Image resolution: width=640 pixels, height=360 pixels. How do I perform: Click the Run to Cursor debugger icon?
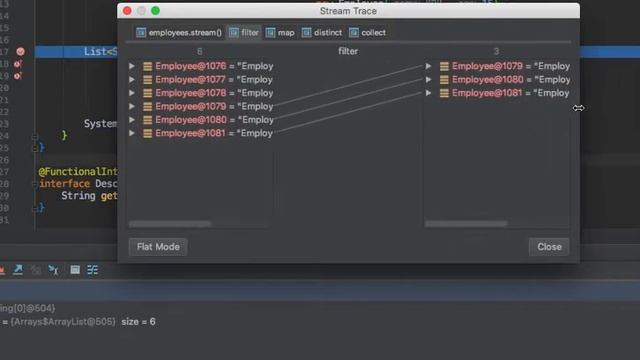click(x=53, y=270)
